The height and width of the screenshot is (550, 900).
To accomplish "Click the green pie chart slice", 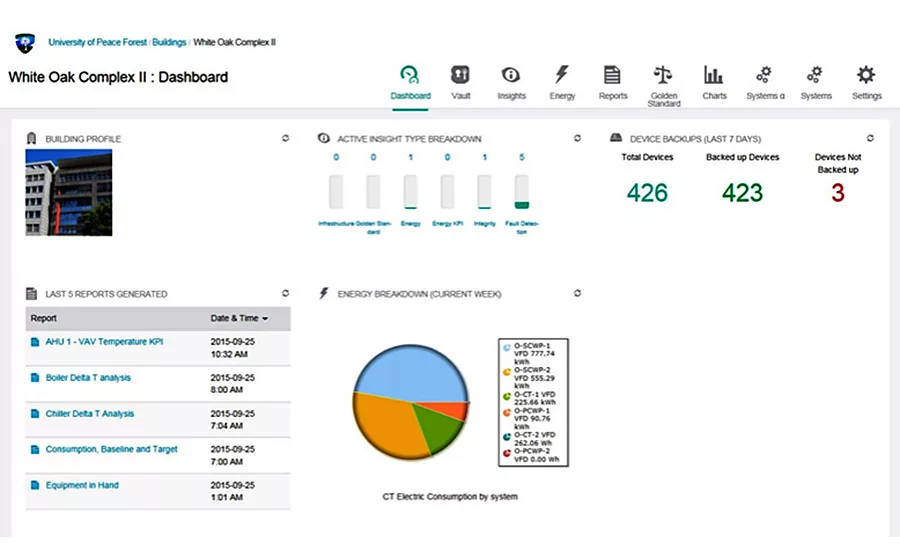I will tap(440, 428).
